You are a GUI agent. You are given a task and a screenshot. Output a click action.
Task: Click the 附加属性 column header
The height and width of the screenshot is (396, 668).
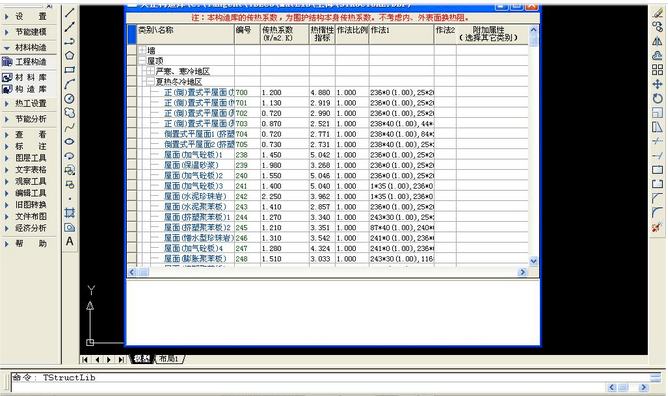[492, 34]
